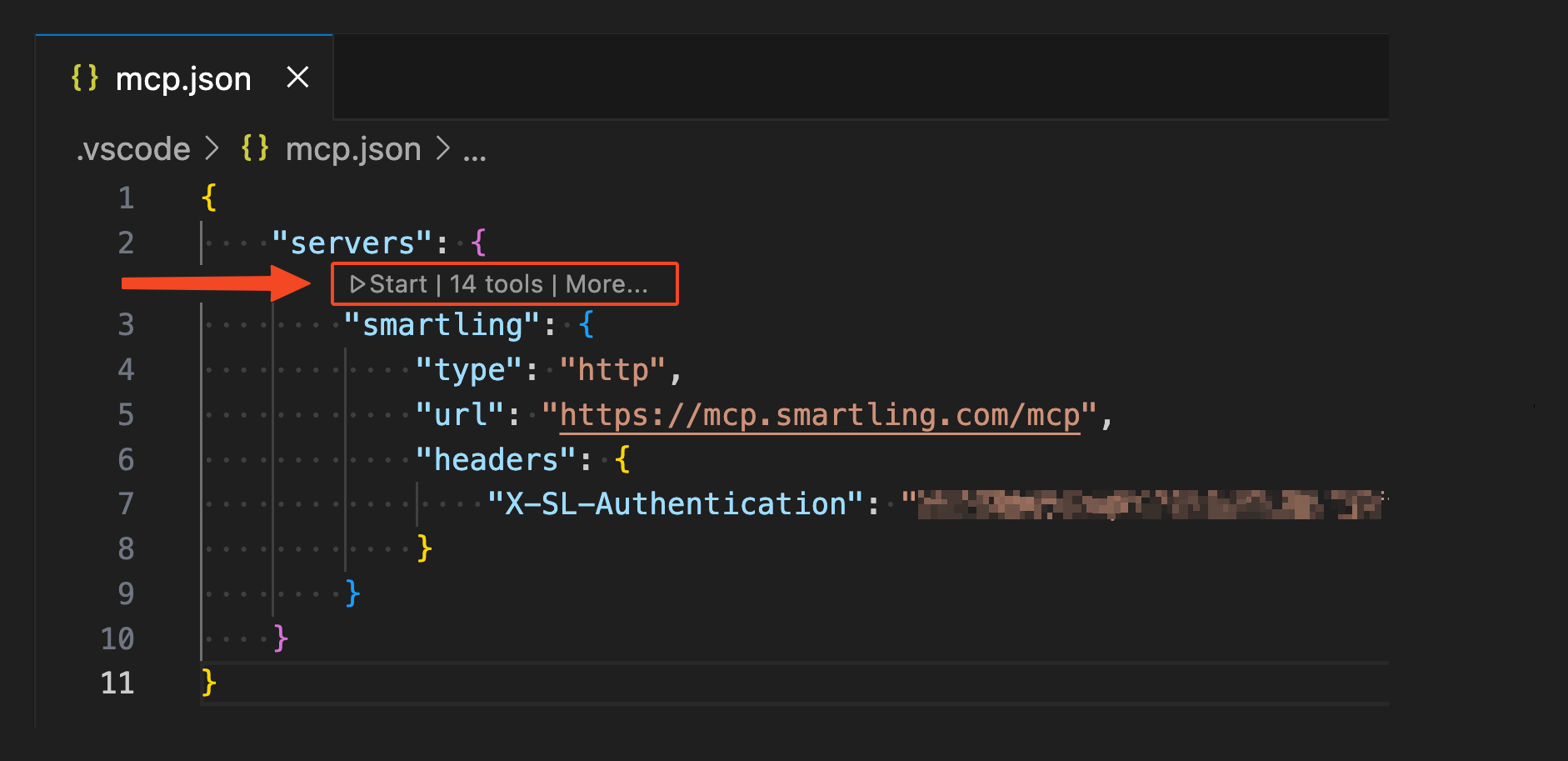Viewport: 1568px width, 761px height.
Task: Click the chevron after .vscode in breadcrumb
Action: [x=212, y=149]
